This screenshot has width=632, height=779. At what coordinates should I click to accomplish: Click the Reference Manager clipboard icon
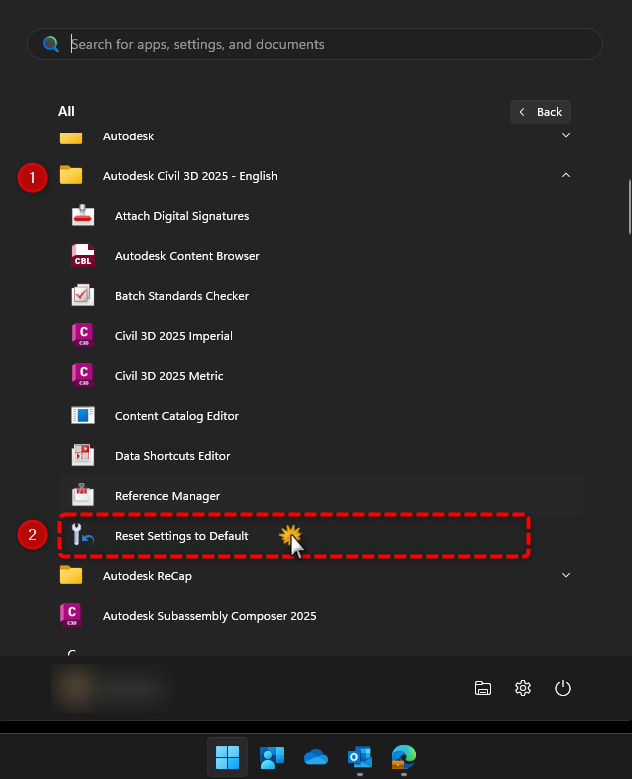click(83, 495)
